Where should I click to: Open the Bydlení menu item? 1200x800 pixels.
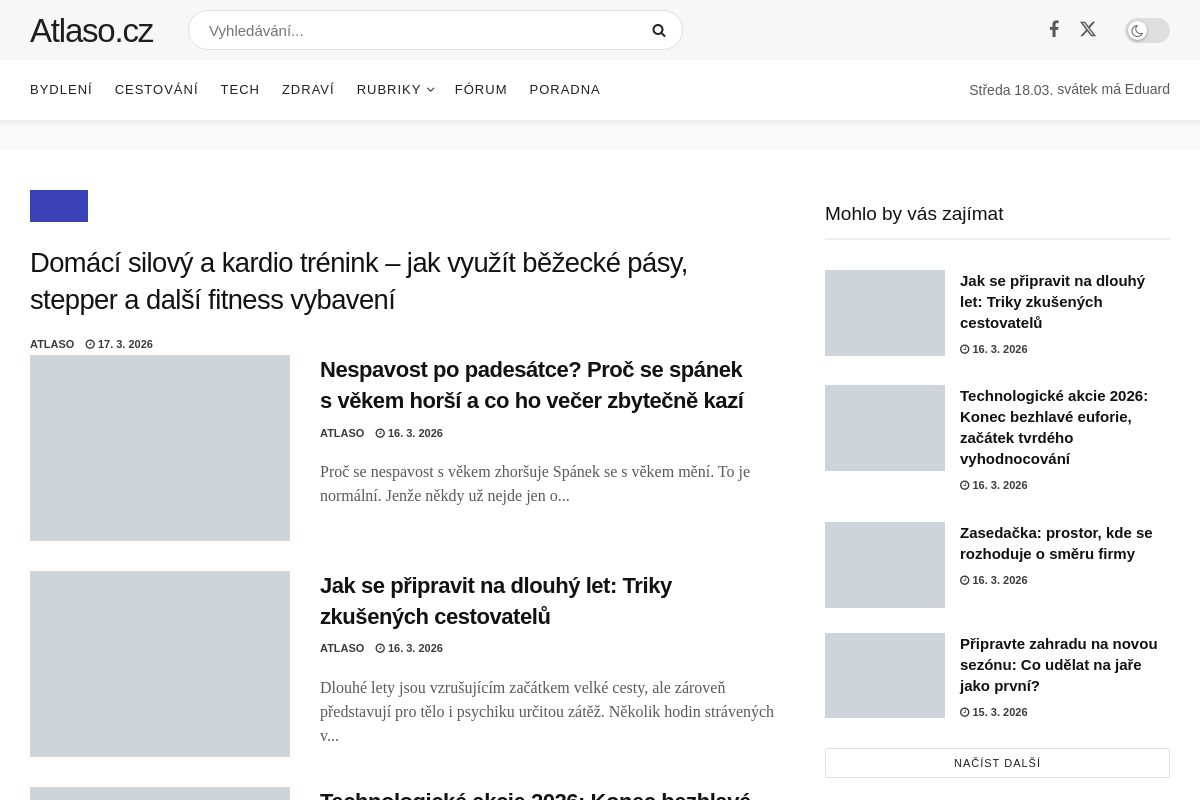click(61, 90)
